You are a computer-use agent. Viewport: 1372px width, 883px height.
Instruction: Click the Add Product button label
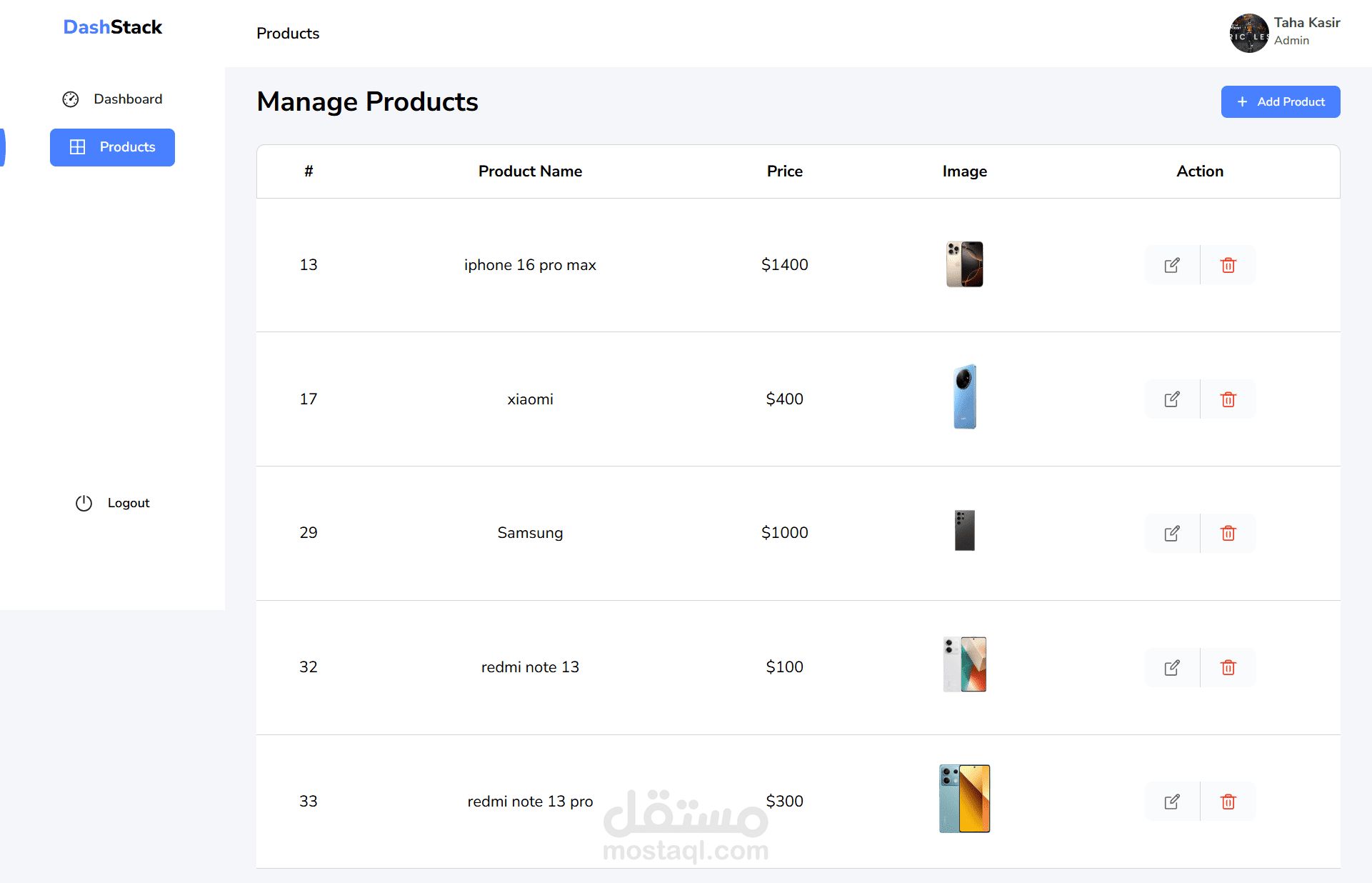[x=1291, y=102]
